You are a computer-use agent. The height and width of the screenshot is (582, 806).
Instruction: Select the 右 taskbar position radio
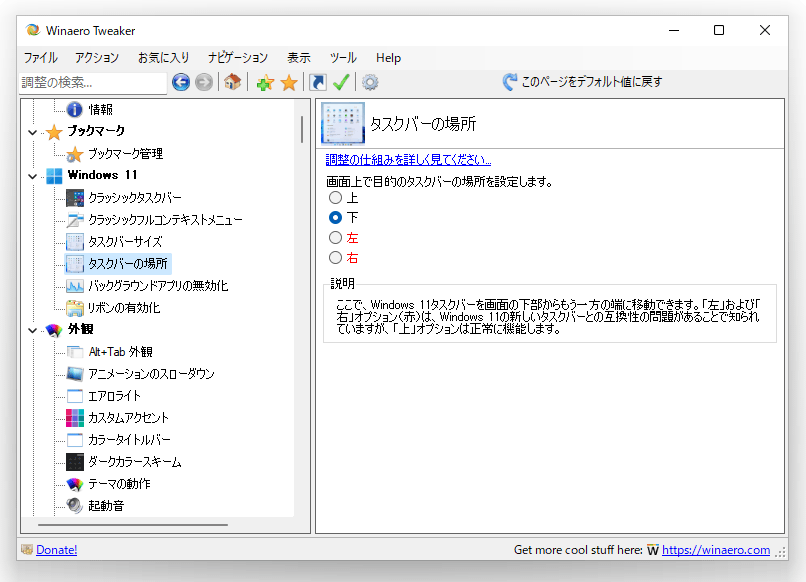(335, 258)
